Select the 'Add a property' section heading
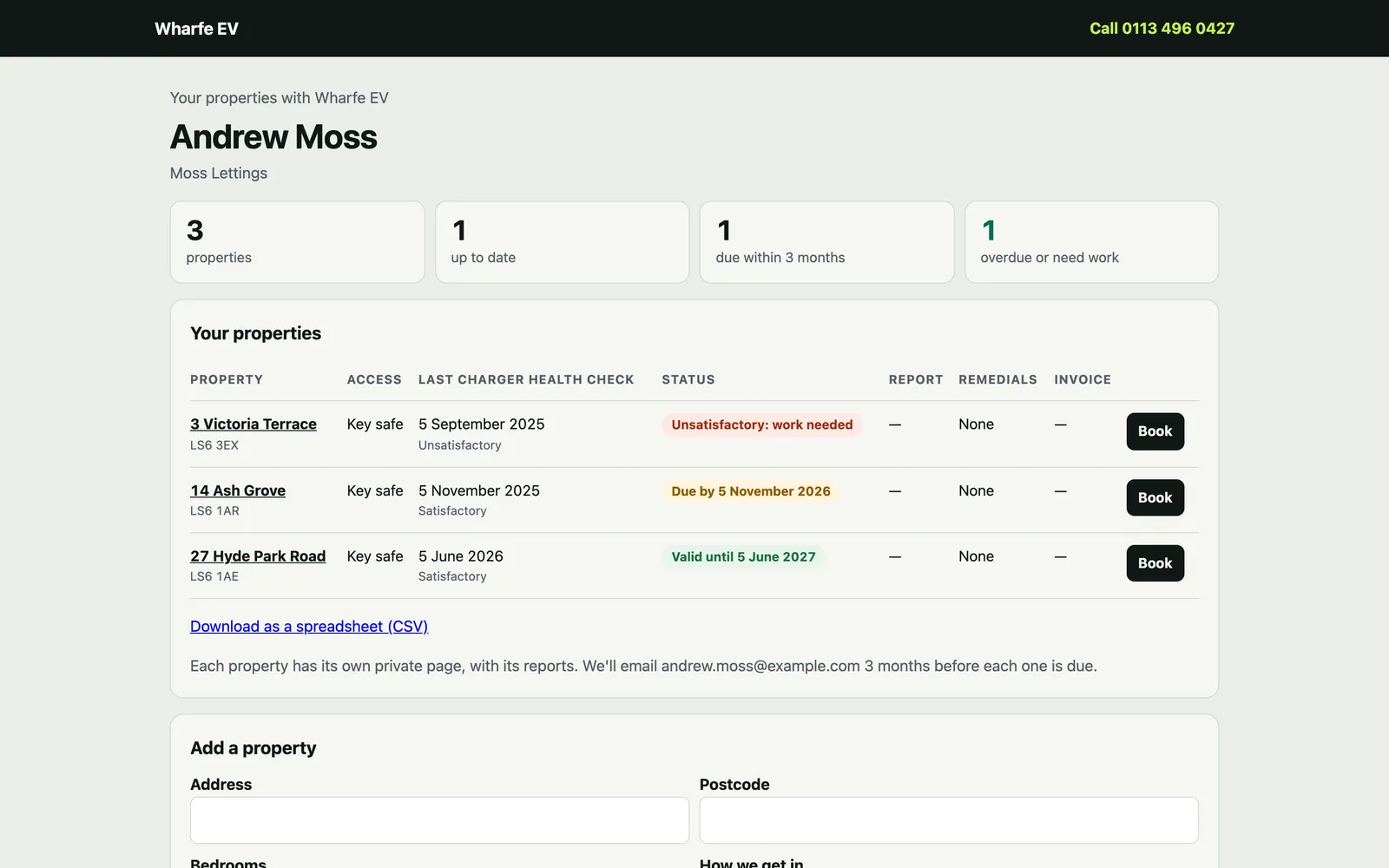The width and height of the screenshot is (1389, 868). (x=253, y=748)
